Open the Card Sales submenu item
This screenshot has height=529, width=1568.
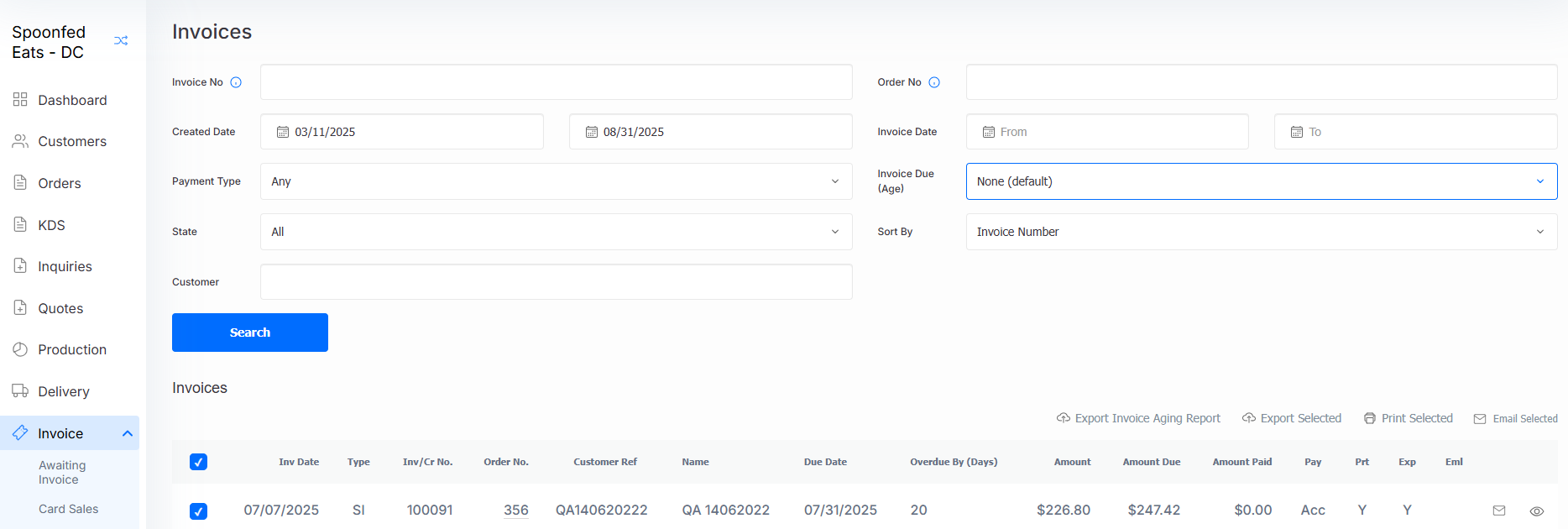pos(68,509)
